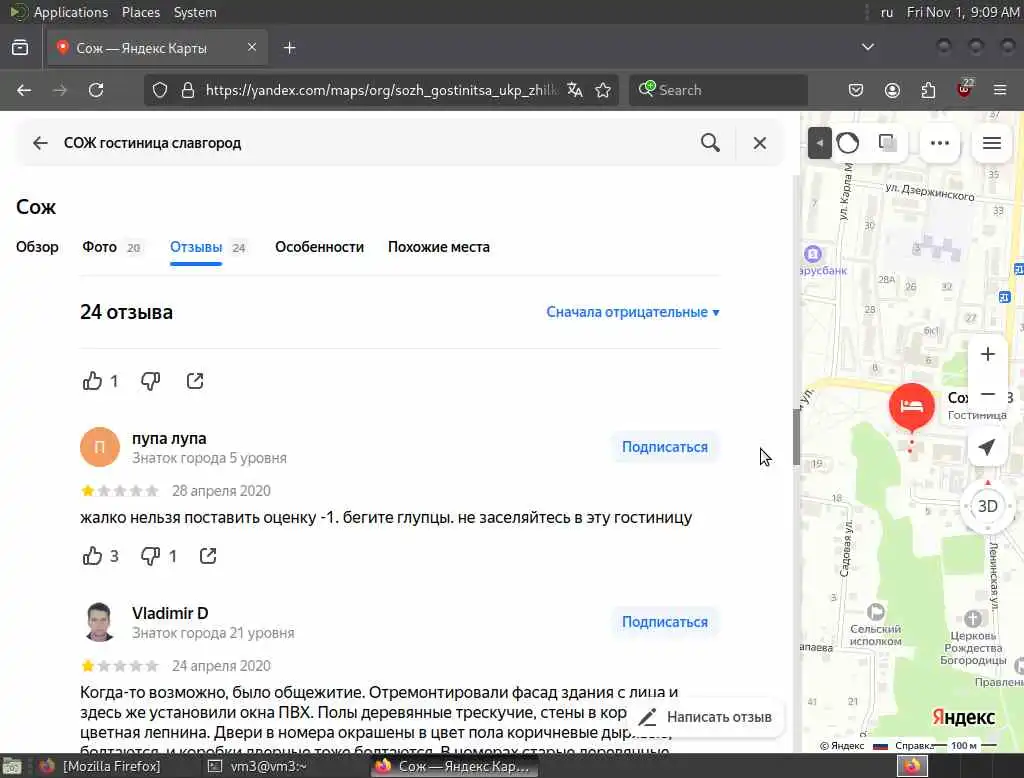Open Firefox recent tabs view icon
This screenshot has width=1024, height=778.
tap(20, 48)
